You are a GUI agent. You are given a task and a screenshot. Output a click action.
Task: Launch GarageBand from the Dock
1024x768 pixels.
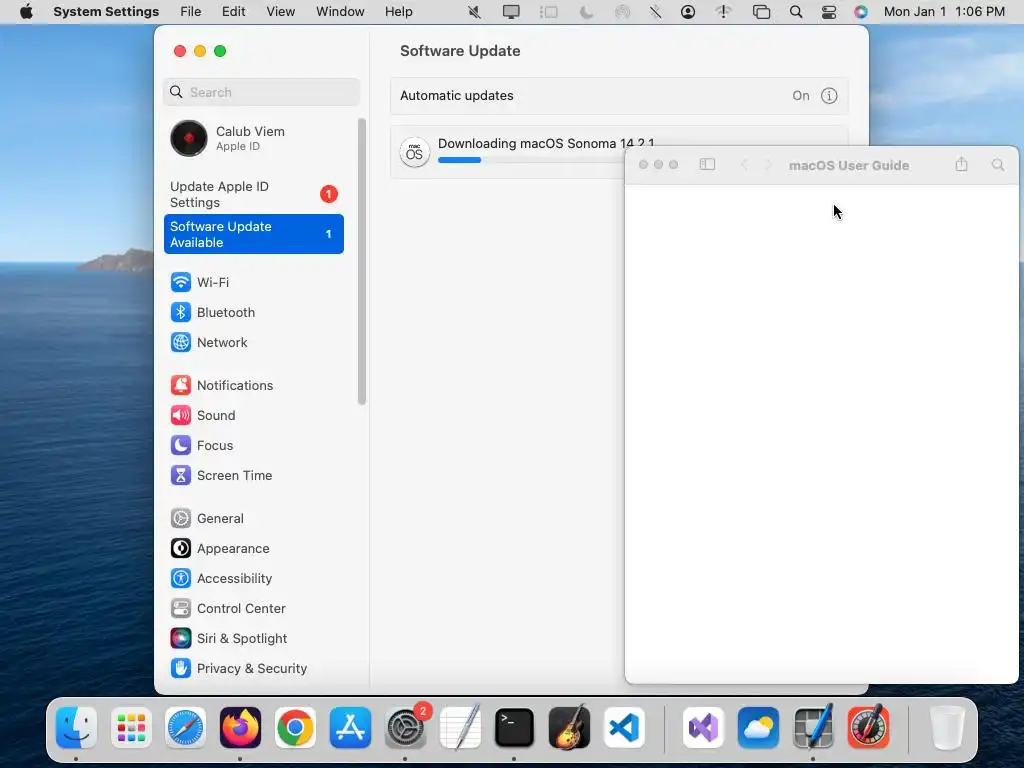click(x=569, y=728)
